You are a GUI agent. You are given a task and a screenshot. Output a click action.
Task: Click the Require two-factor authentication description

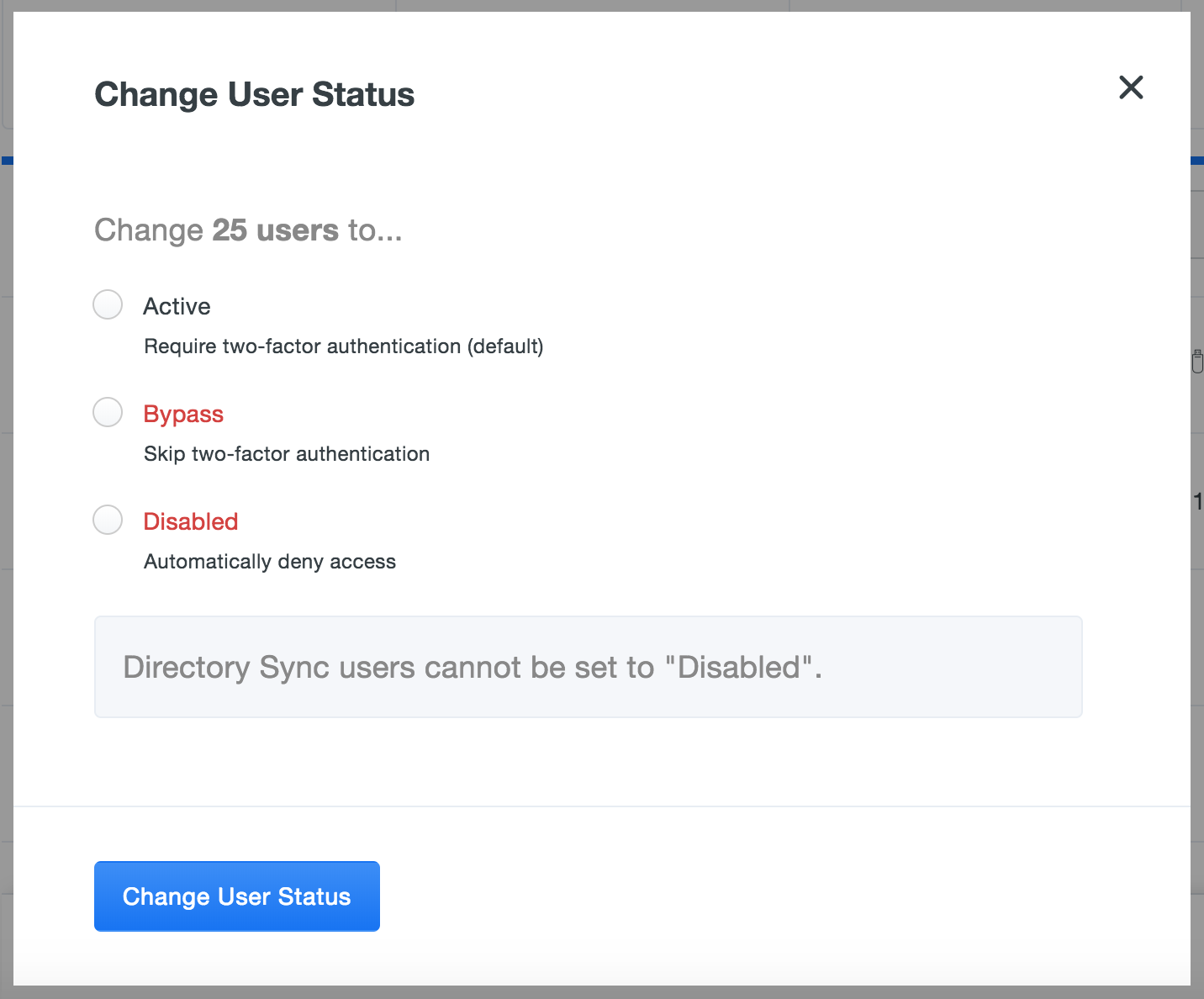tap(343, 346)
